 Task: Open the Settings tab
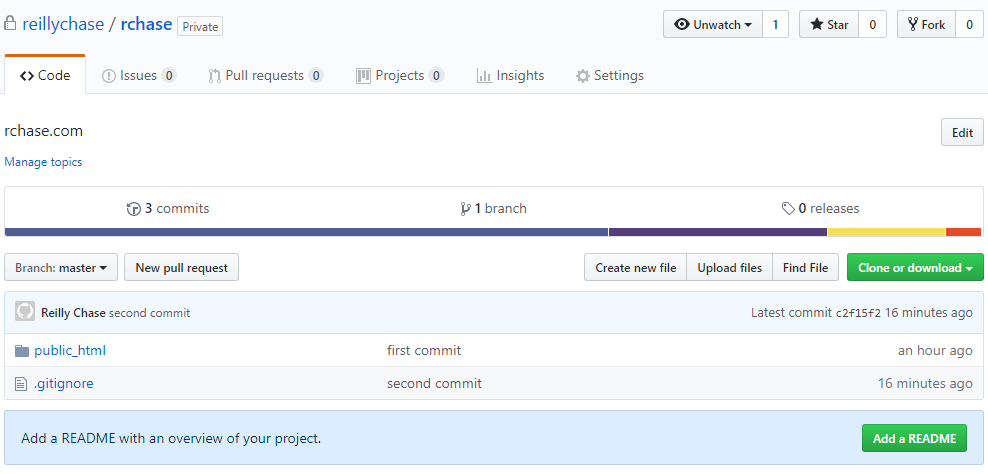point(609,76)
